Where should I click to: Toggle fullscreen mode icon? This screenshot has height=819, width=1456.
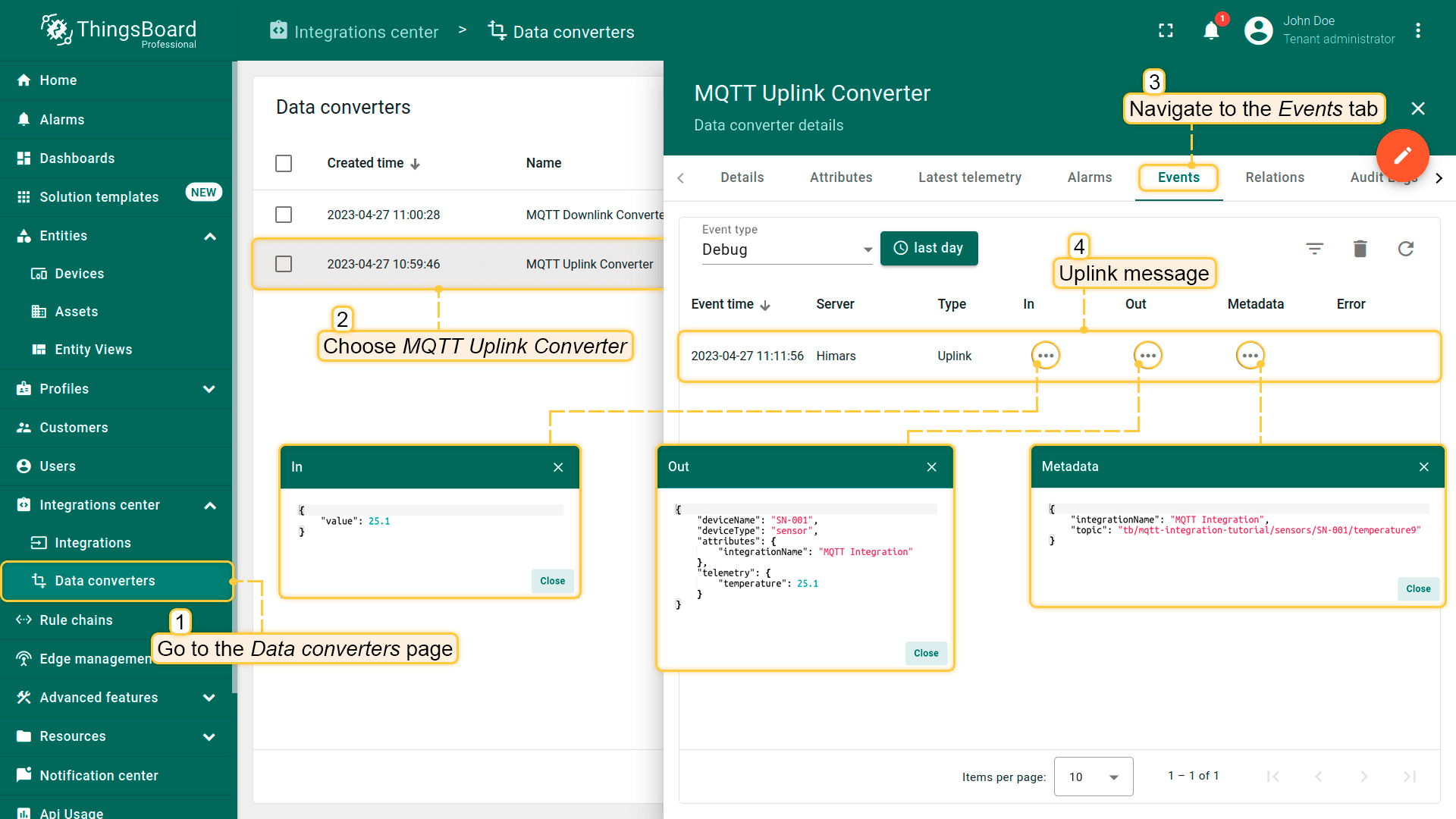(1166, 31)
